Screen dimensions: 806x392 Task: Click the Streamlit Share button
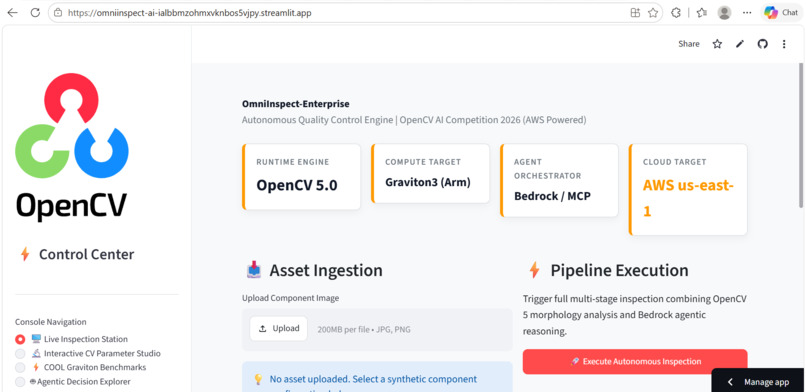tap(689, 44)
